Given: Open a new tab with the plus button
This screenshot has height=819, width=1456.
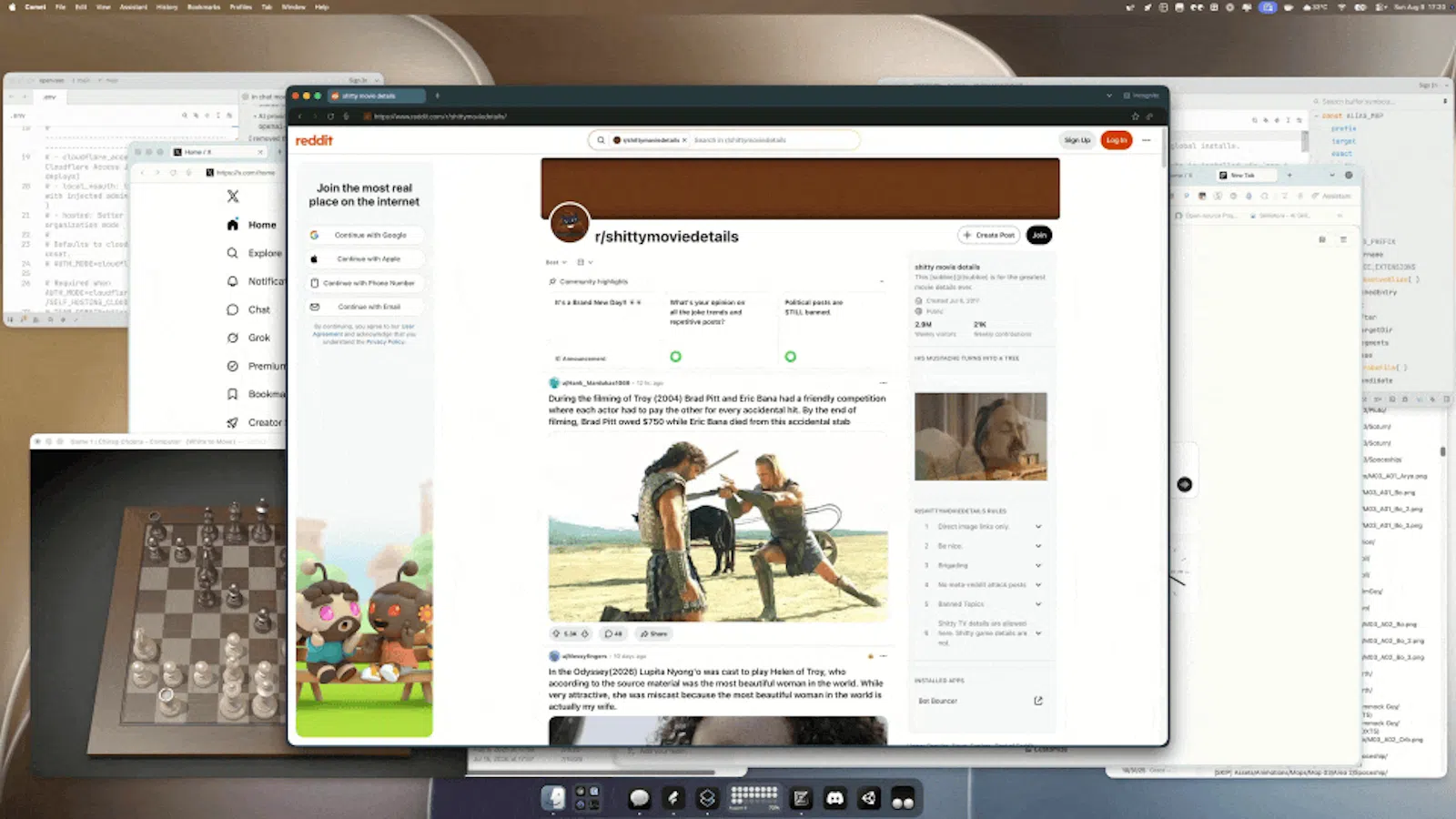Looking at the screenshot, I should (x=437, y=96).
